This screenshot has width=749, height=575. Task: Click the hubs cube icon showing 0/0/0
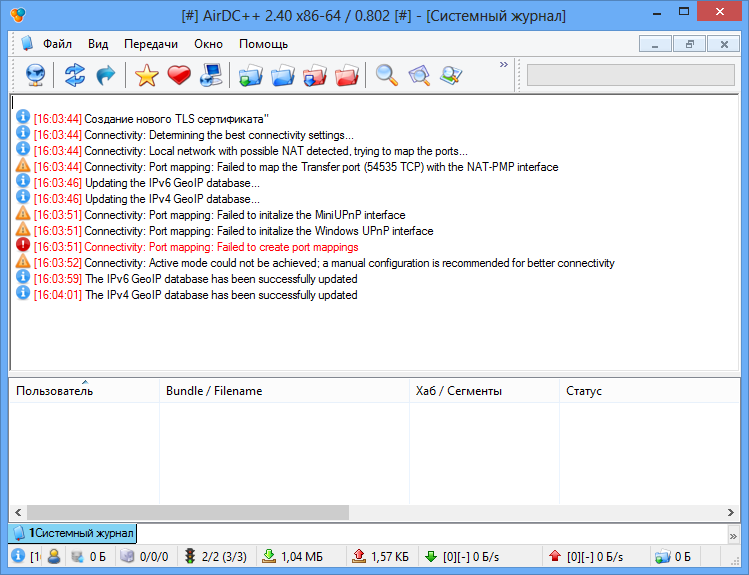click(x=127, y=556)
